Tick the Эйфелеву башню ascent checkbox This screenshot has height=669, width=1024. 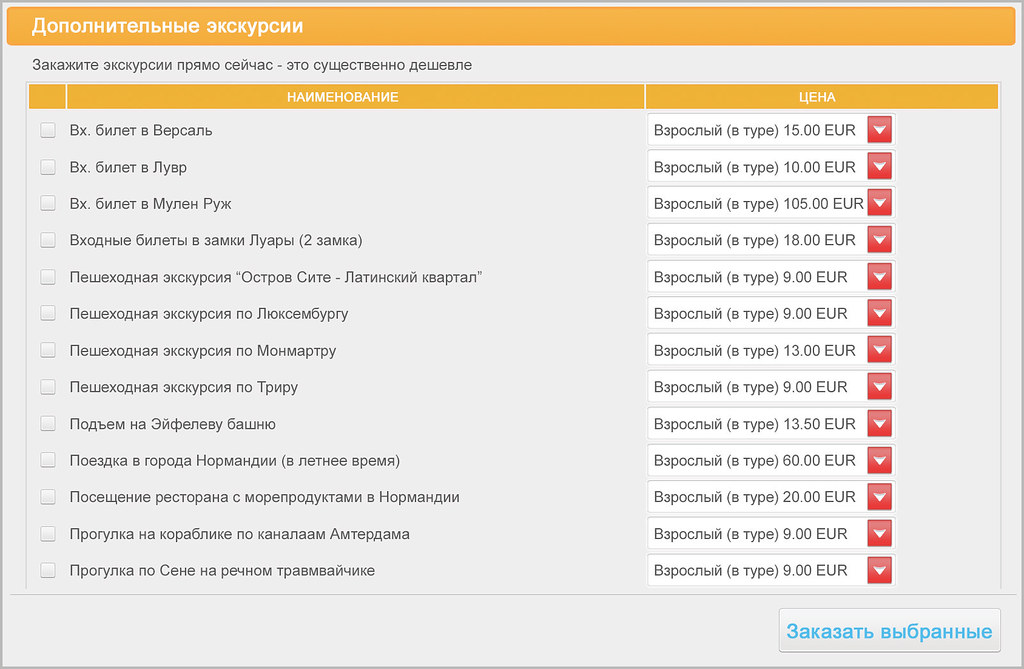pos(48,424)
